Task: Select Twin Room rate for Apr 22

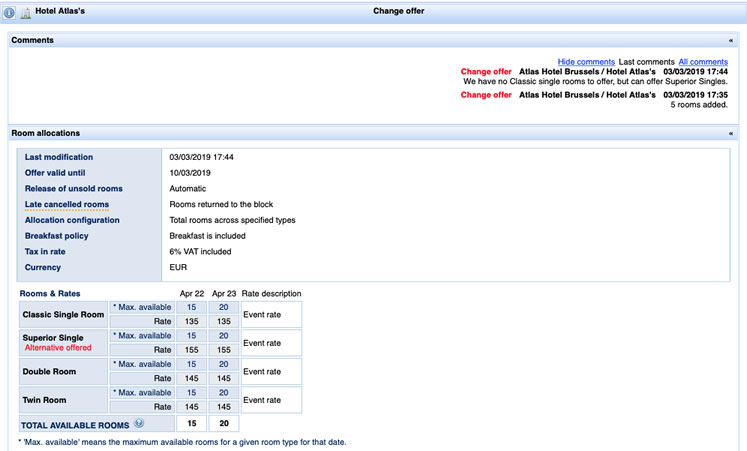Action: (192, 407)
